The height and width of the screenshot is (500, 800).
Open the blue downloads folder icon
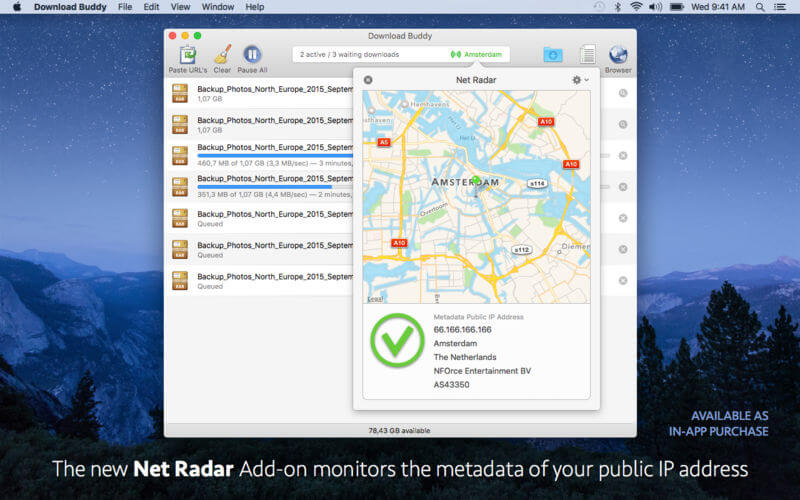click(x=553, y=54)
